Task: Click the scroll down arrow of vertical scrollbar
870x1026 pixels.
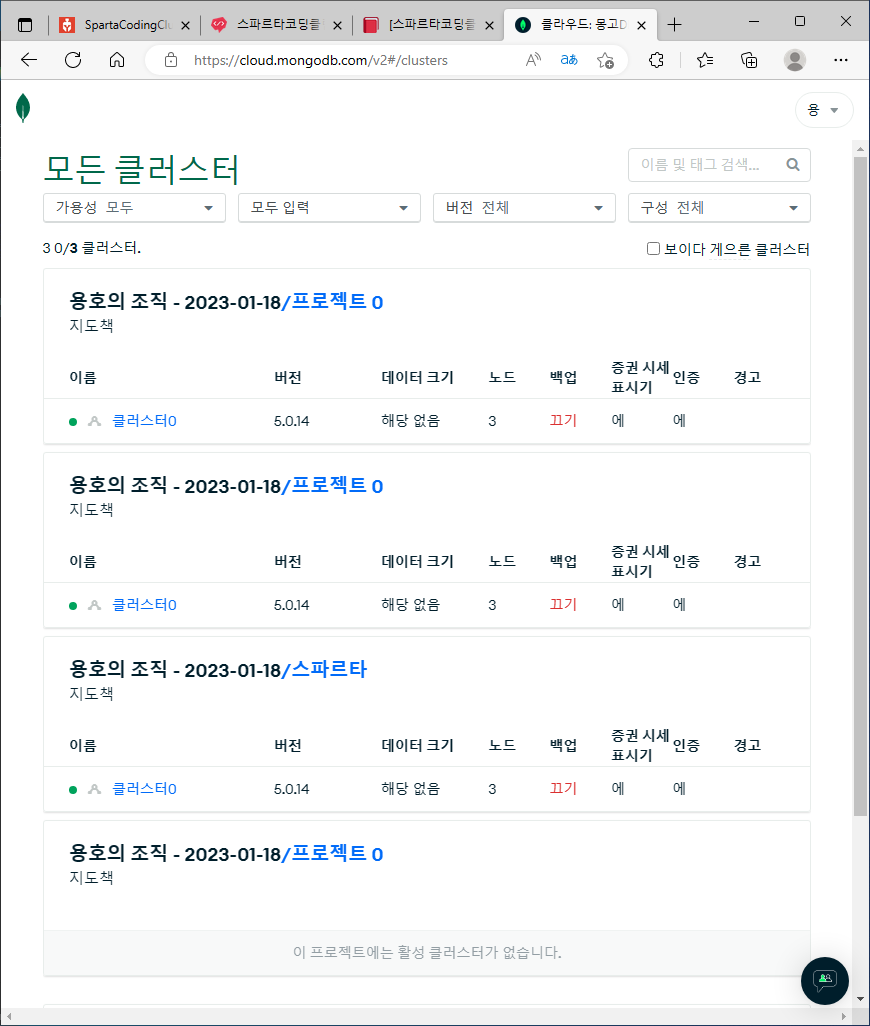Action: click(860, 999)
